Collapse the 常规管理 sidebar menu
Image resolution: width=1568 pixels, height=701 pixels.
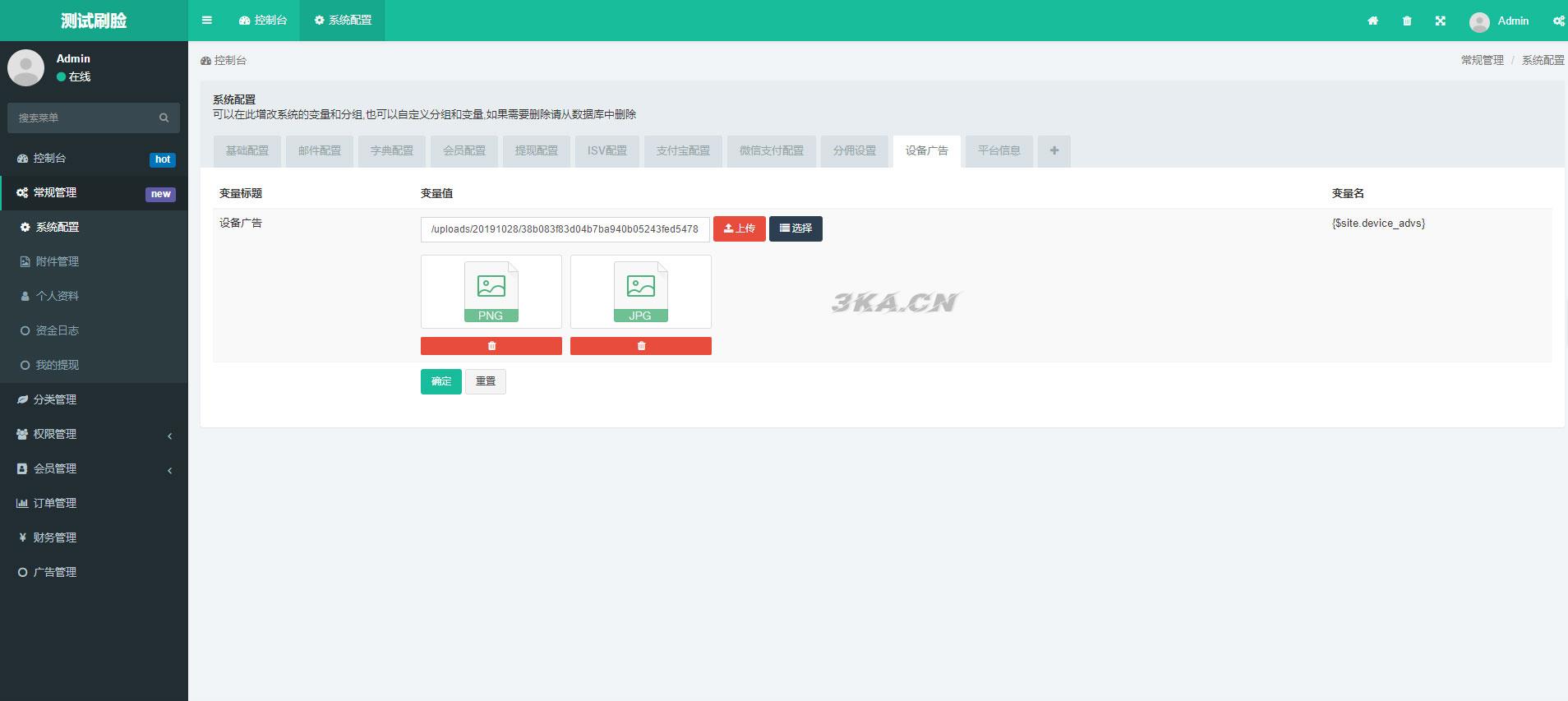point(94,193)
